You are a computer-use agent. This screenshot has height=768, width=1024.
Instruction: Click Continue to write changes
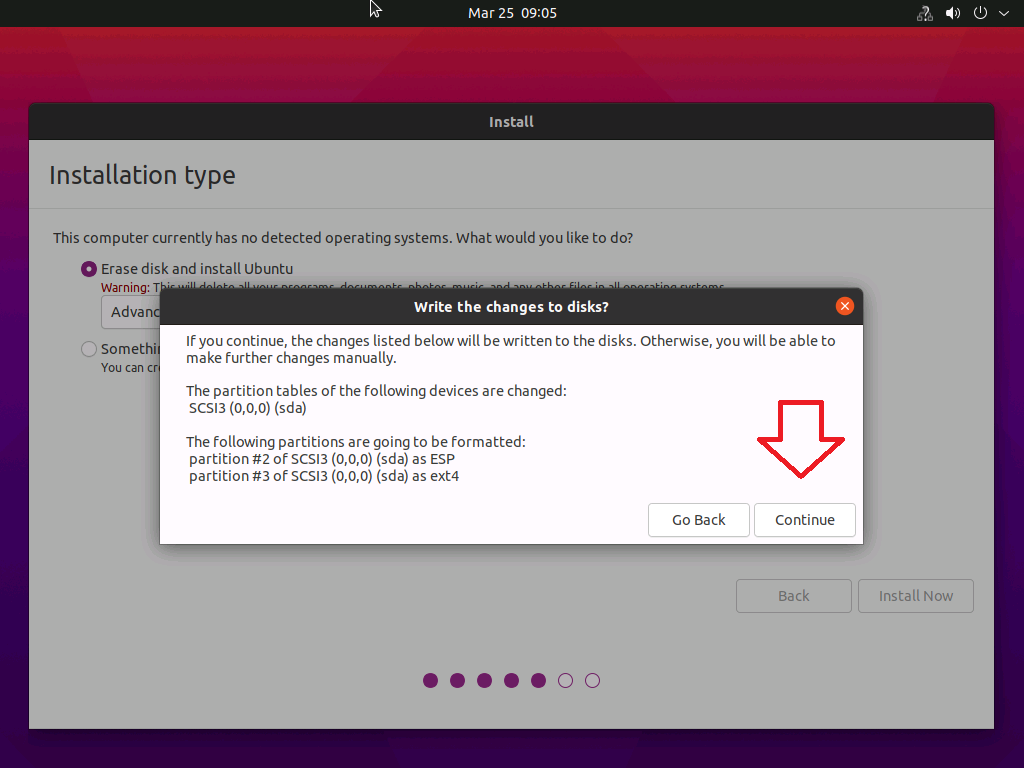(x=804, y=520)
